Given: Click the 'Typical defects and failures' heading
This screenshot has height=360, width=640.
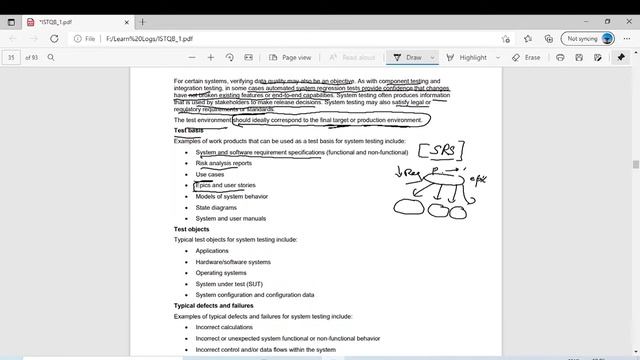Looking at the screenshot, I should click(x=213, y=306).
